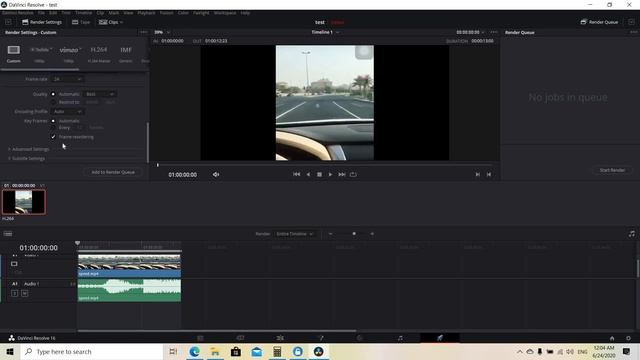
Task: Click Add to Render Queue button
Action: click(x=113, y=172)
